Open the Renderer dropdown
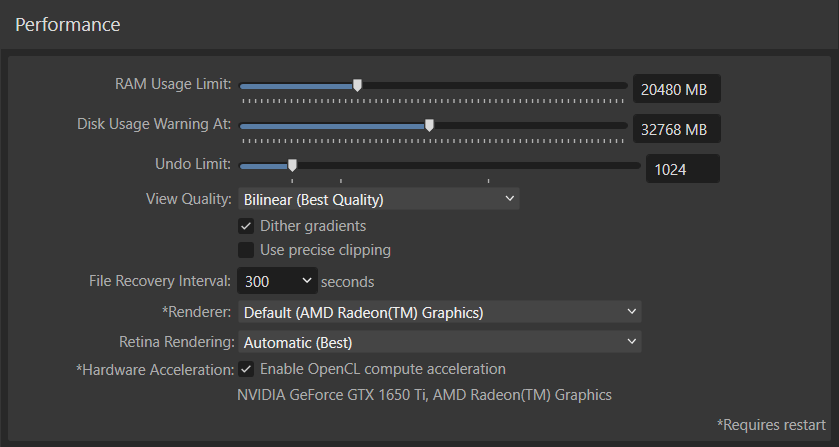 (x=439, y=312)
